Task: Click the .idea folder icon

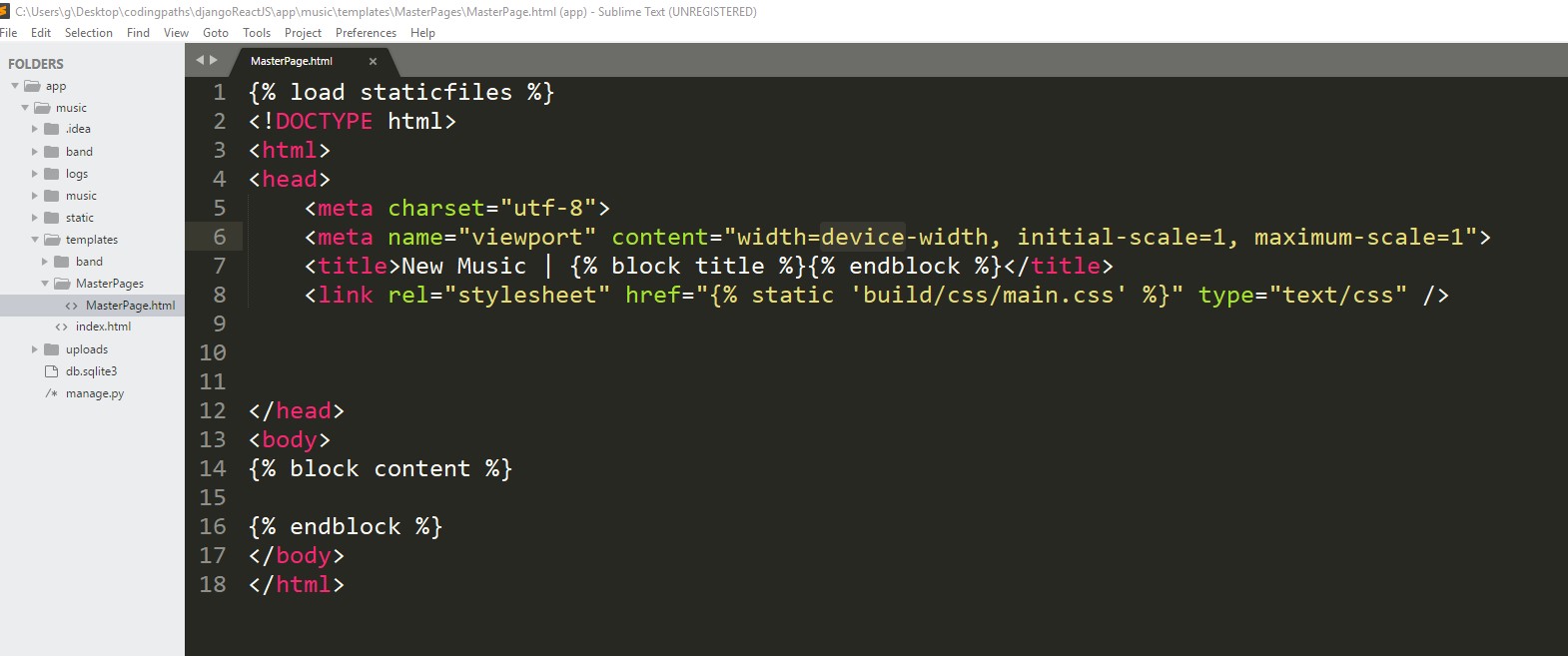Action: point(52,129)
